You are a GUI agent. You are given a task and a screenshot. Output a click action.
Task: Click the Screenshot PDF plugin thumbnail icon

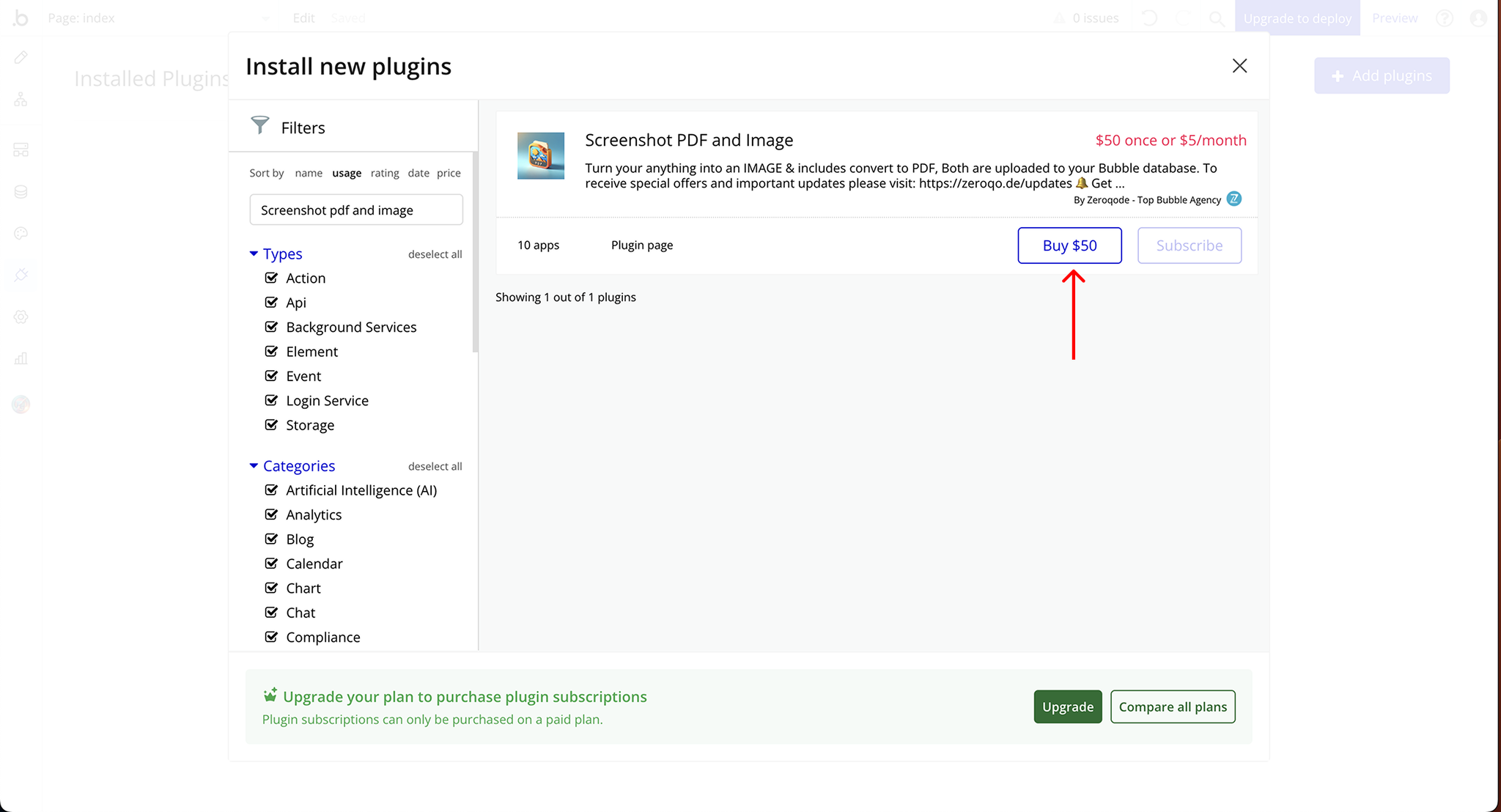[x=540, y=155]
